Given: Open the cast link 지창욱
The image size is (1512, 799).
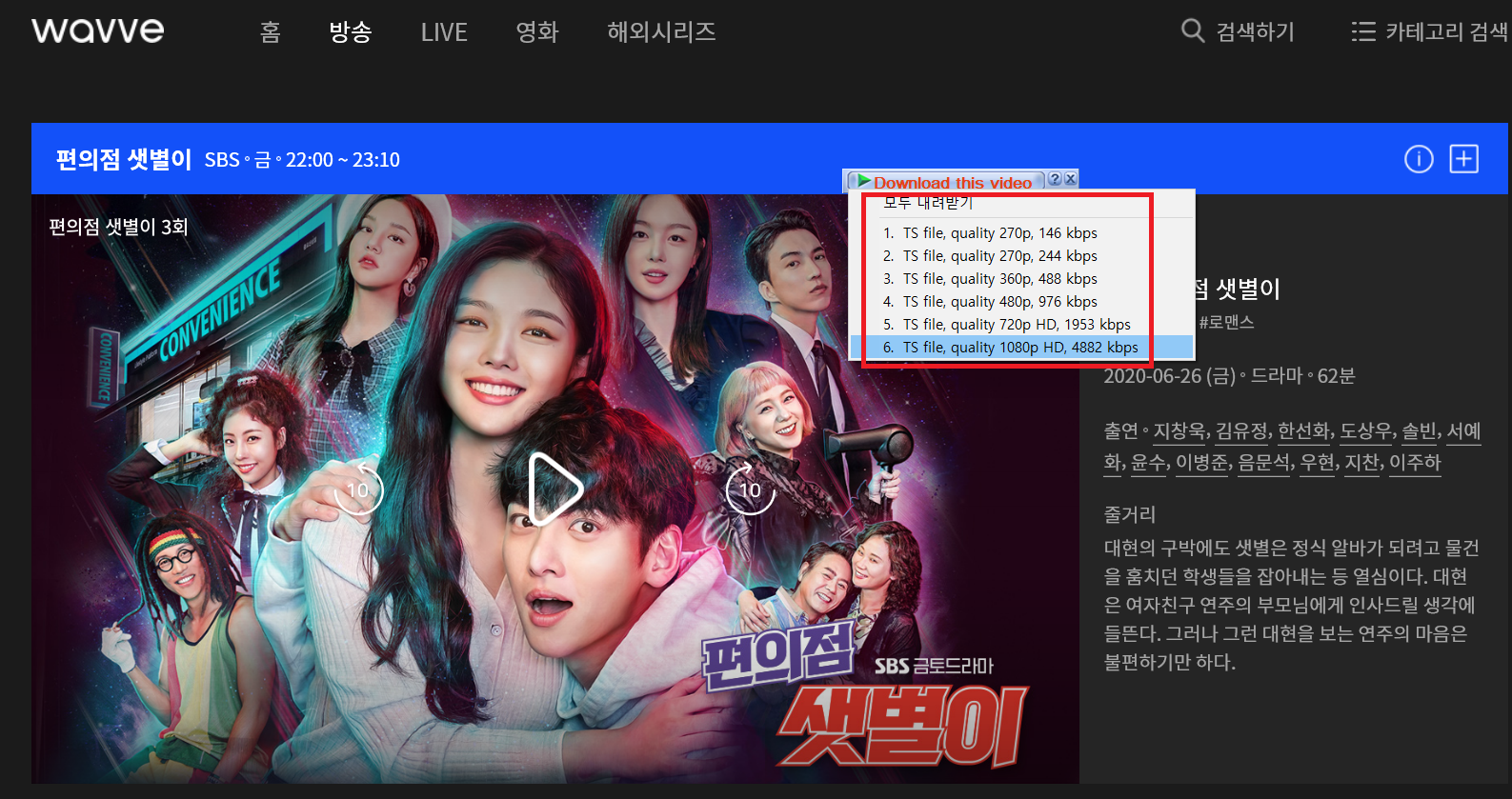Looking at the screenshot, I should point(1179,431).
